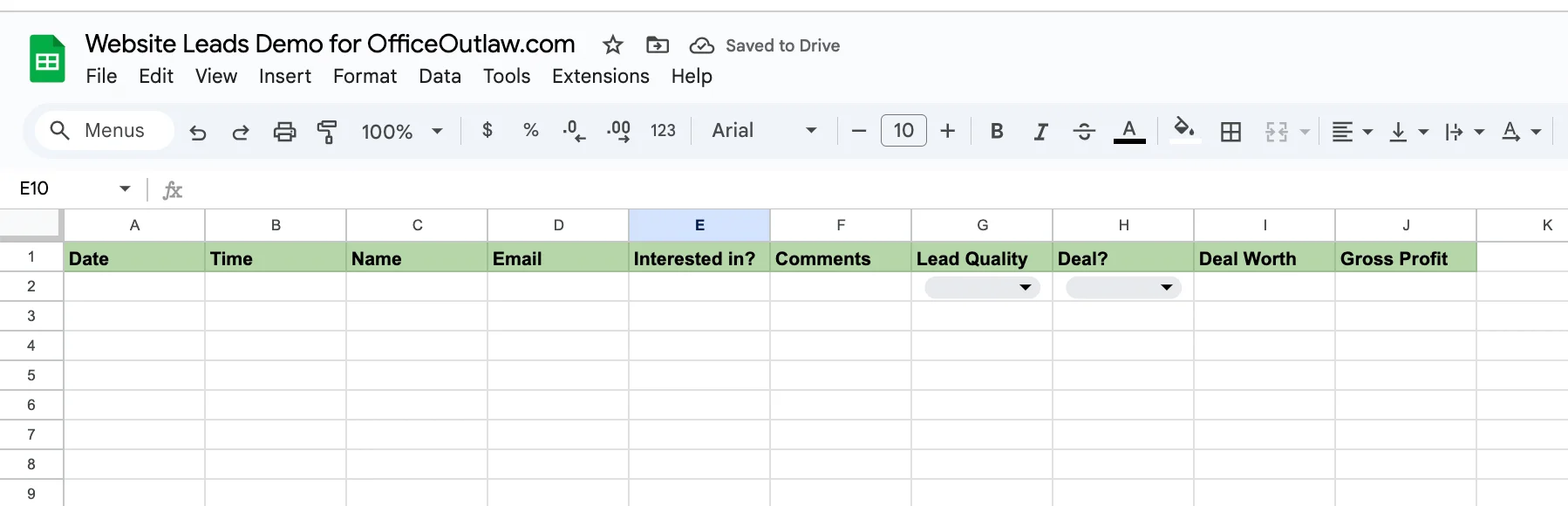Select row 5 header
The image size is (1568, 506).
[x=31, y=375]
